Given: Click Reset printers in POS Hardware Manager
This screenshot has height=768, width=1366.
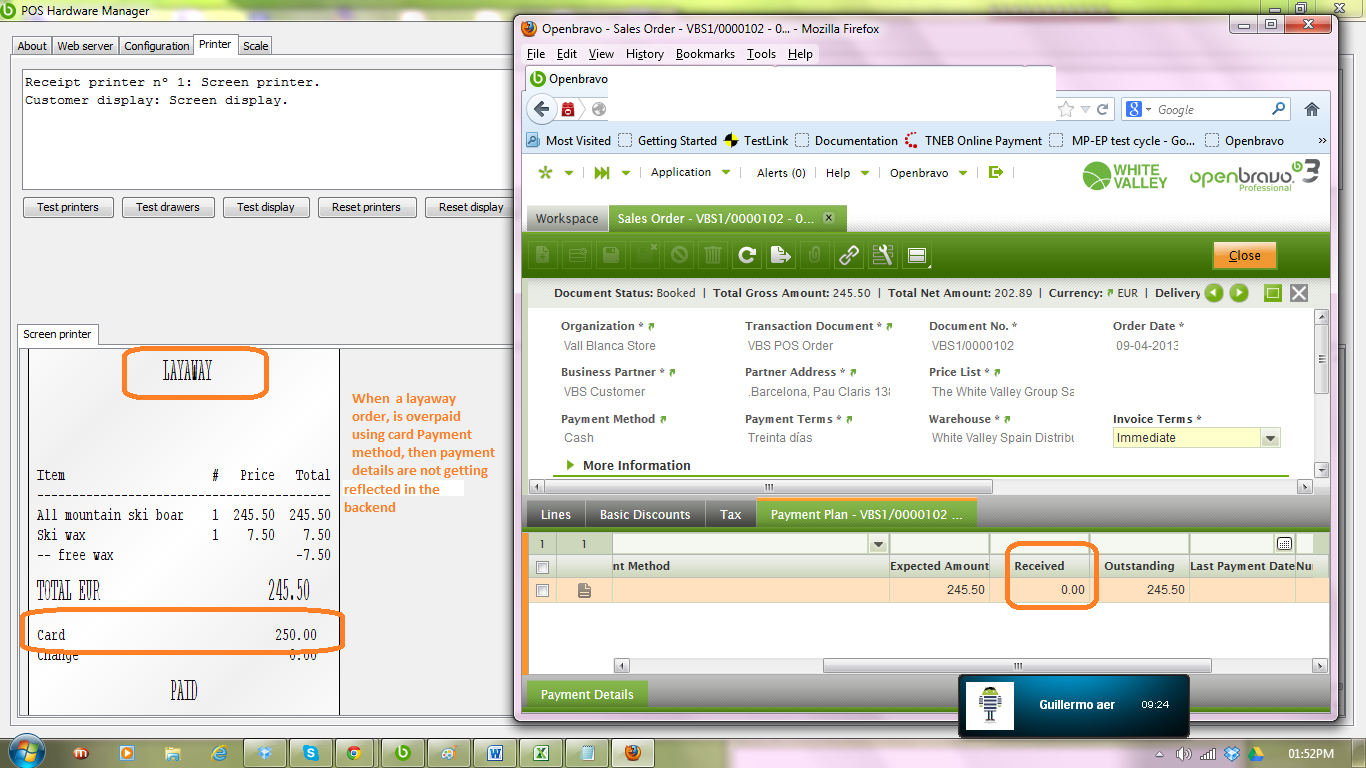Looking at the screenshot, I should [x=366, y=207].
